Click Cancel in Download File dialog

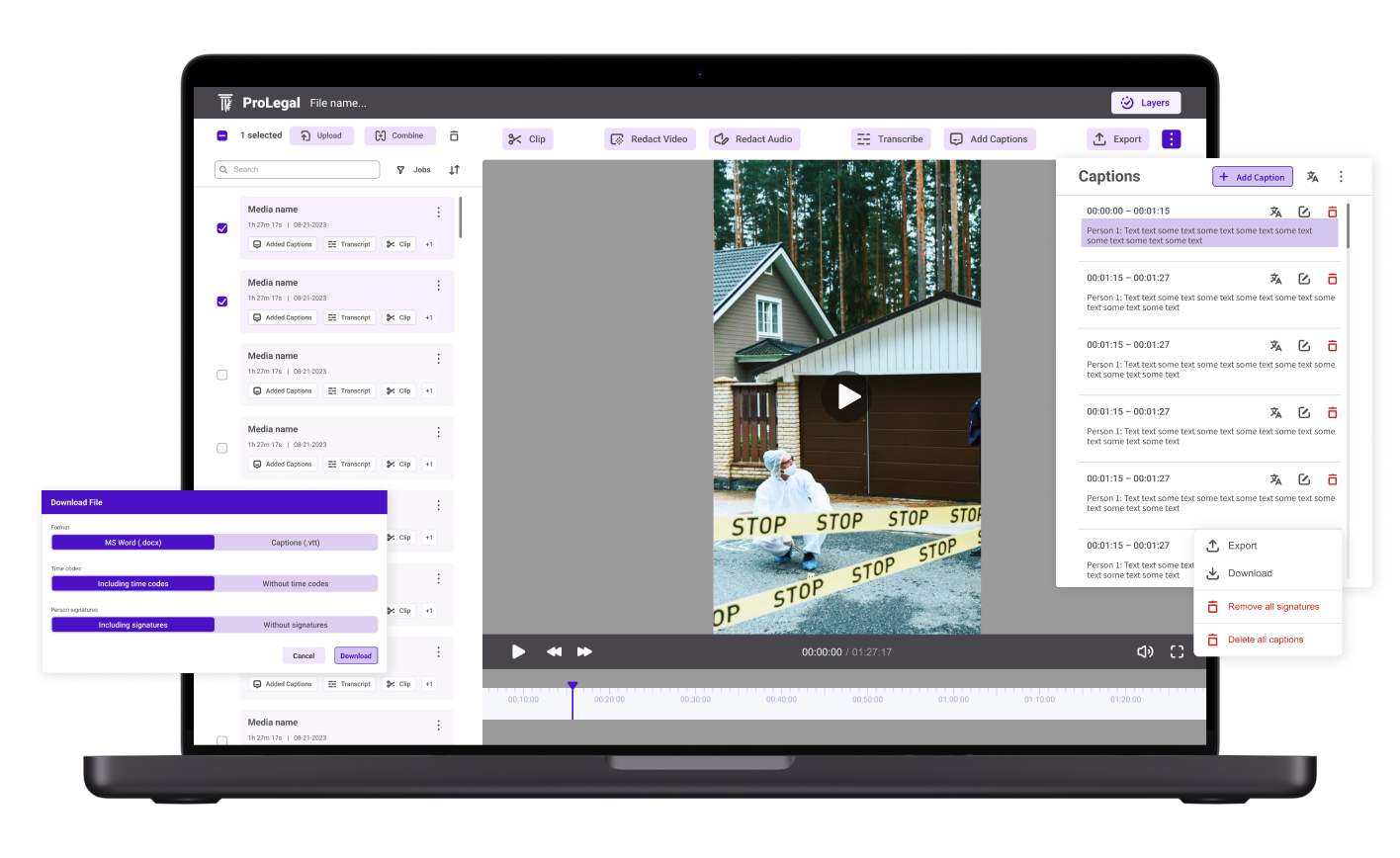[304, 655]
